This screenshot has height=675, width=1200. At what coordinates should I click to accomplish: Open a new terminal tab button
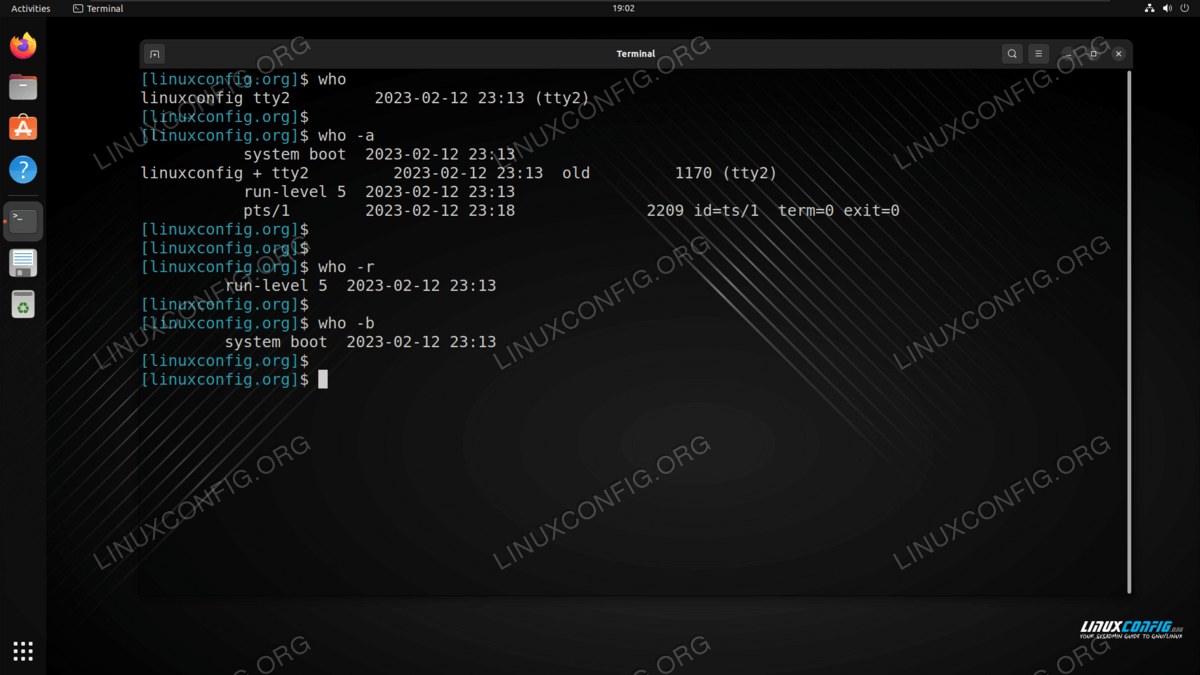tap(154, 54)
